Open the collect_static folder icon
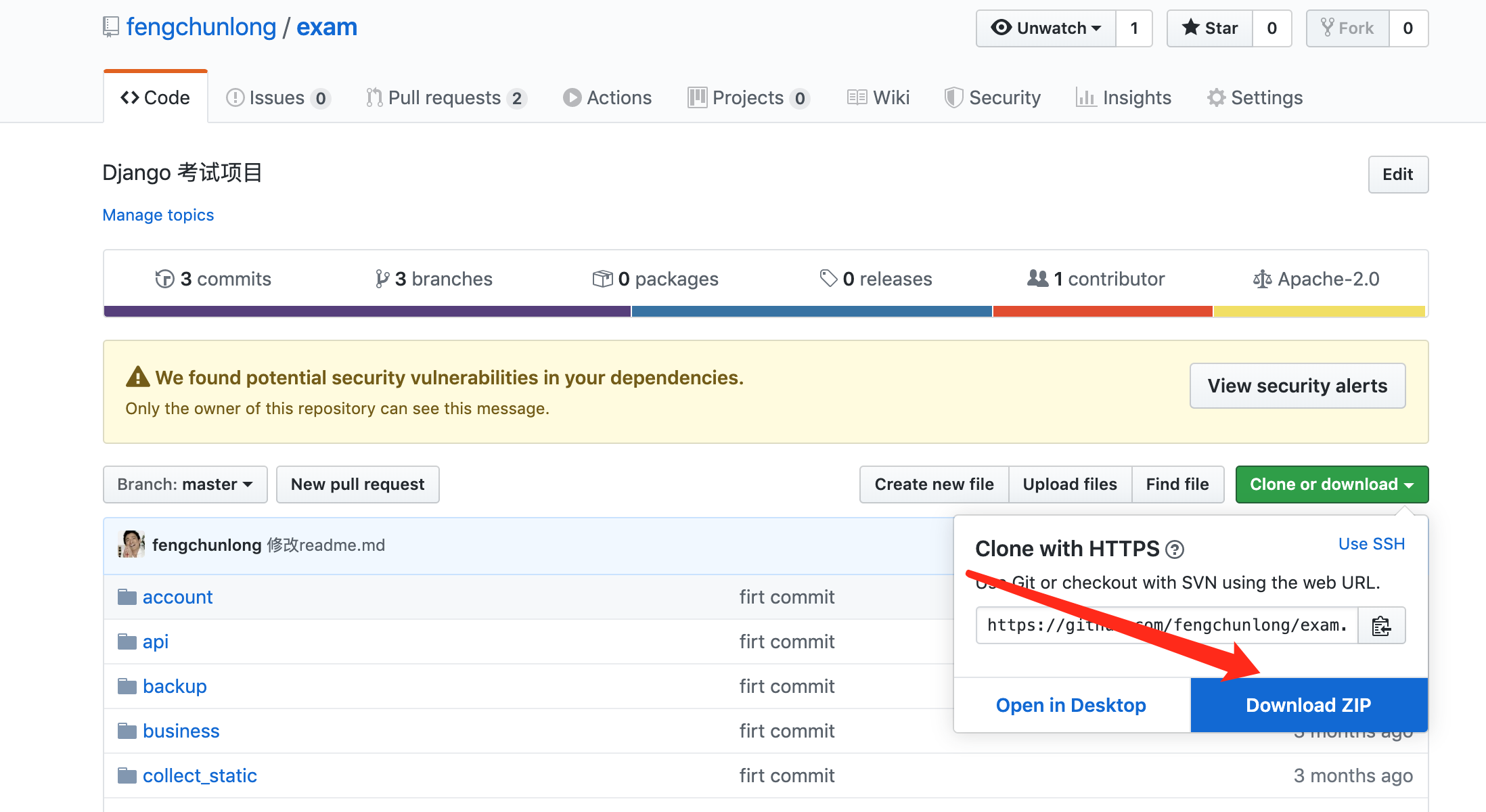The height and width of the screenshot is (812, 1486). tap(127, 775)
